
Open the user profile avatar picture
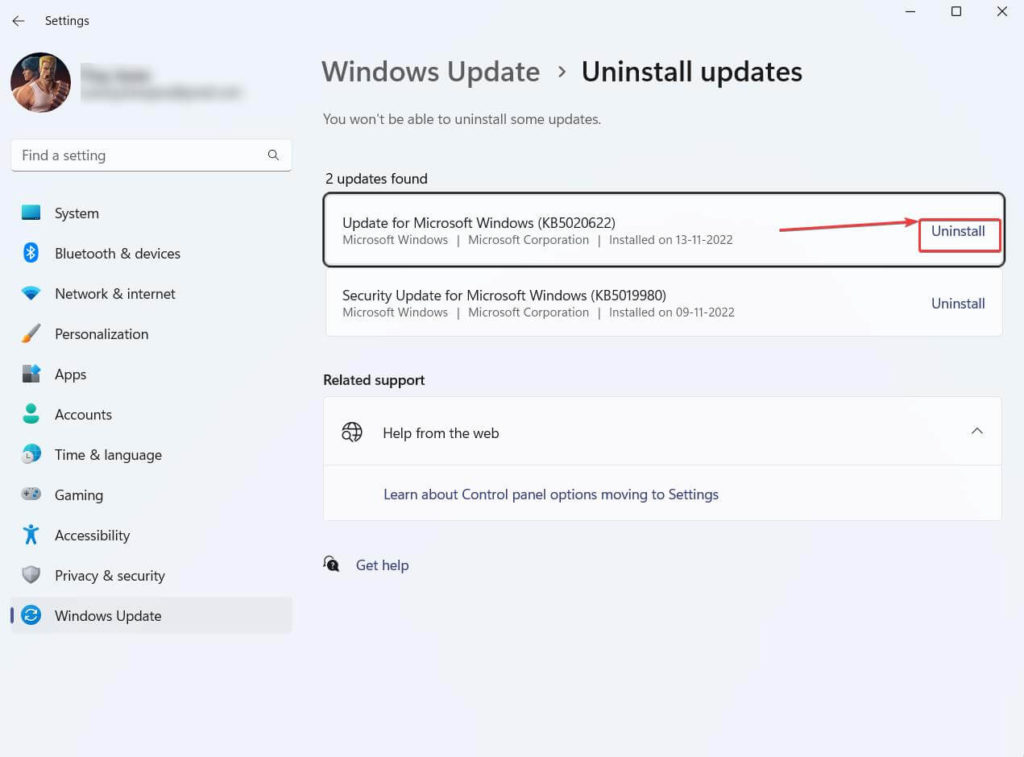[40, 82]
